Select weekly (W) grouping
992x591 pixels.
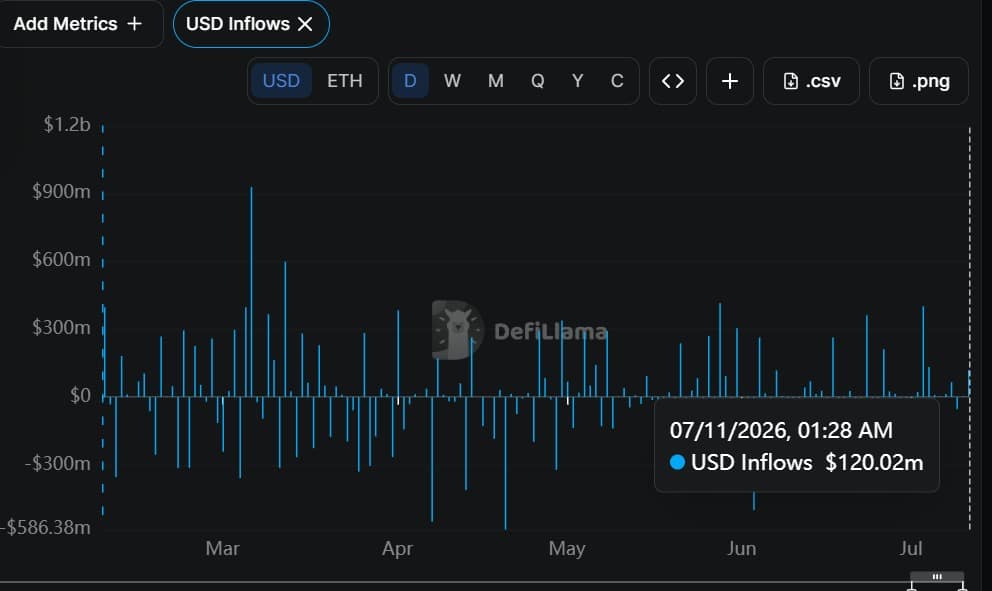pos(452,81)
